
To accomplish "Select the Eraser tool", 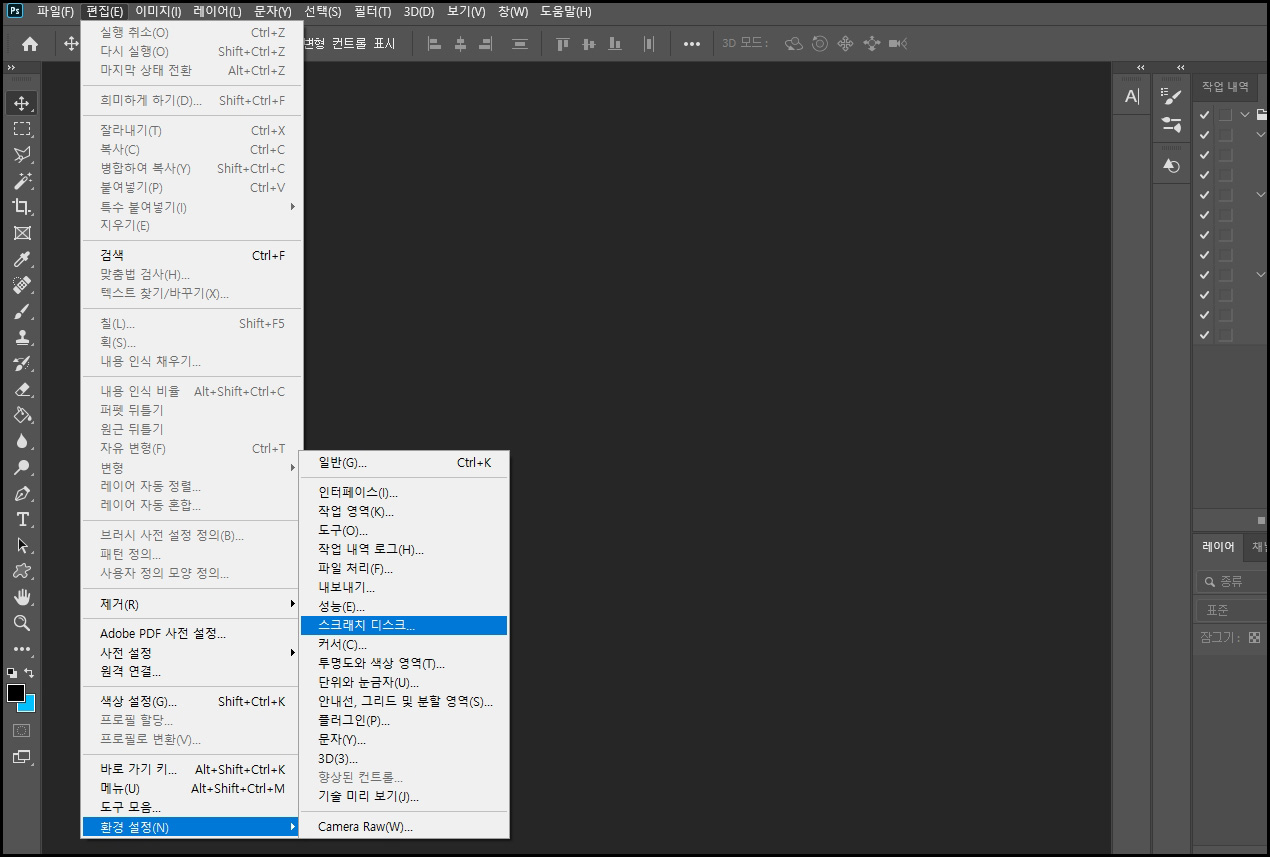I will 22,390.
